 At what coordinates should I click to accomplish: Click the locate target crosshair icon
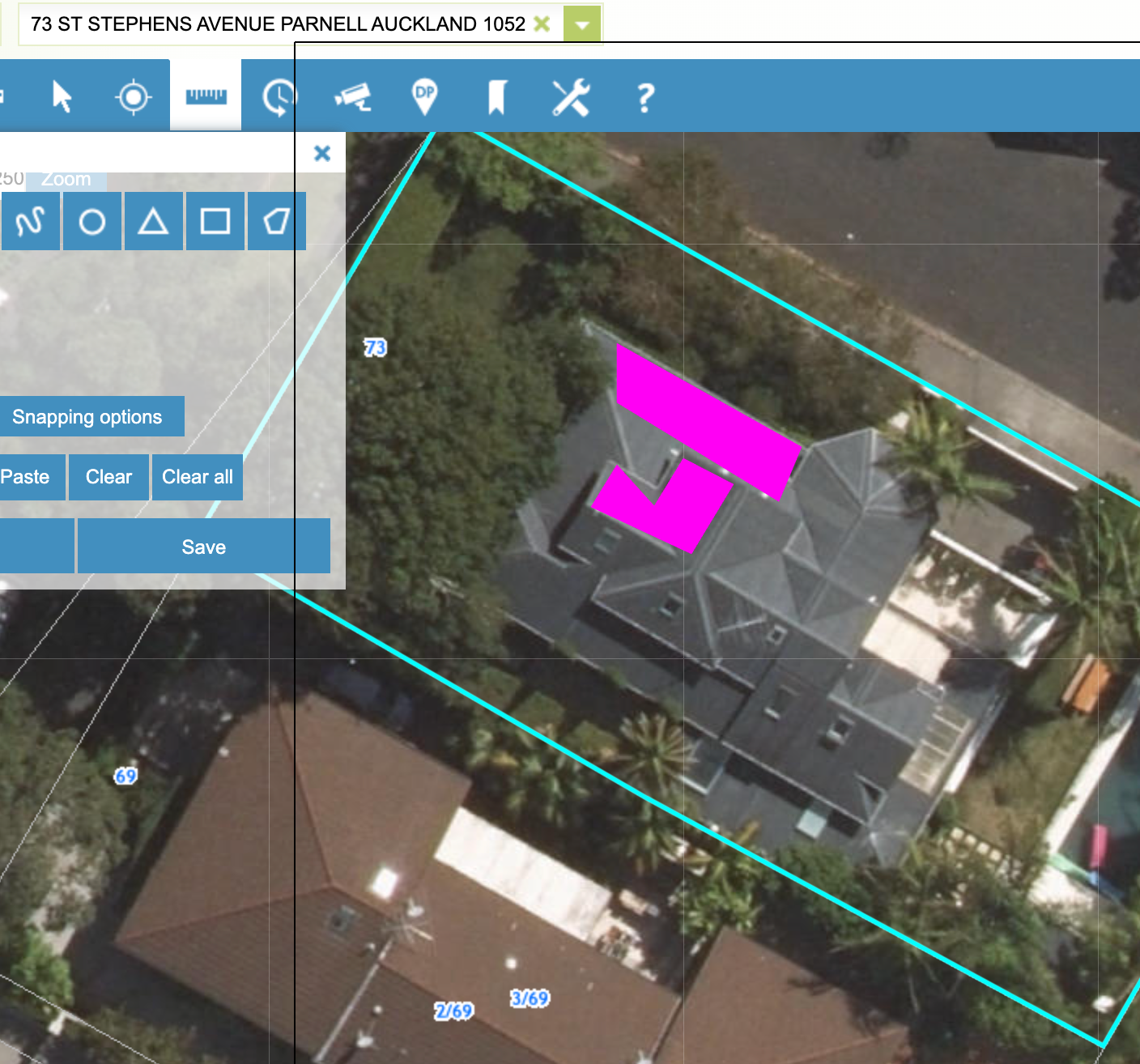point(133,97)
